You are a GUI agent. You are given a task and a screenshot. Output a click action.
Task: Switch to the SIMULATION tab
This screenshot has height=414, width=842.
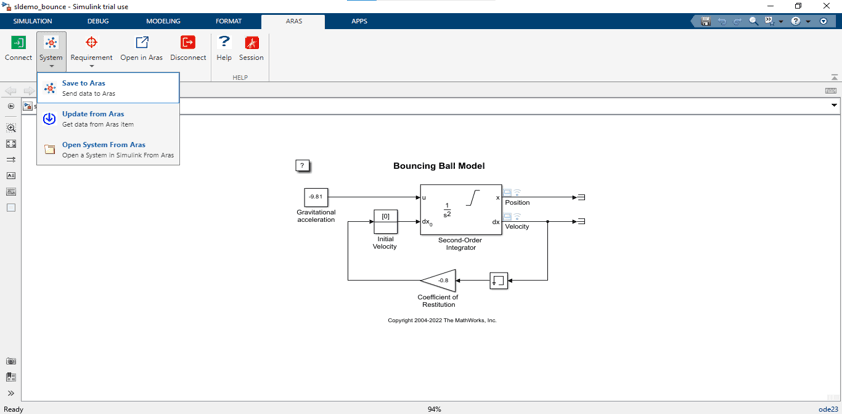tap(33, 21)
